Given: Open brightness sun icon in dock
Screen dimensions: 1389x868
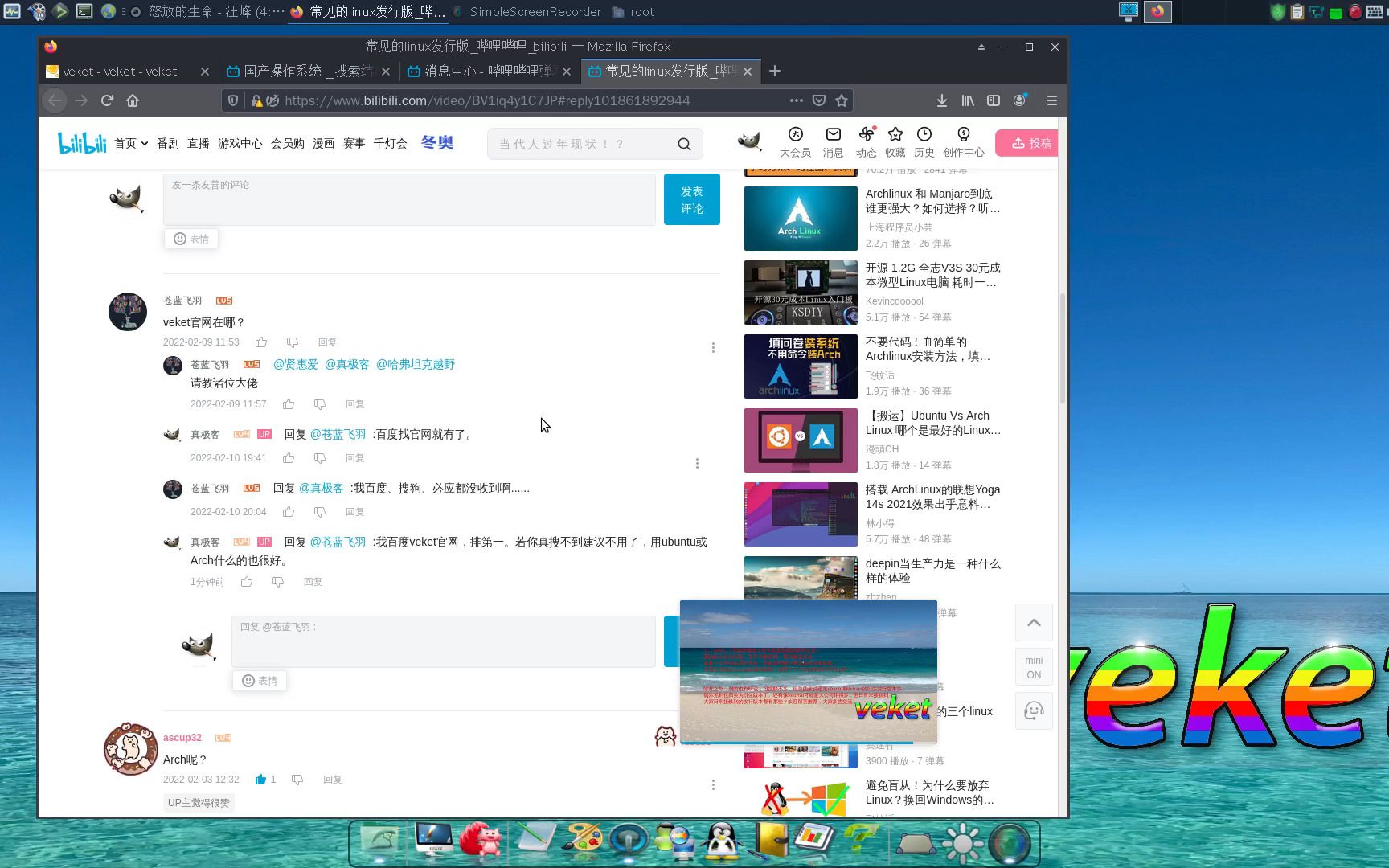Looking at the screenshot, I should point(962,843).
